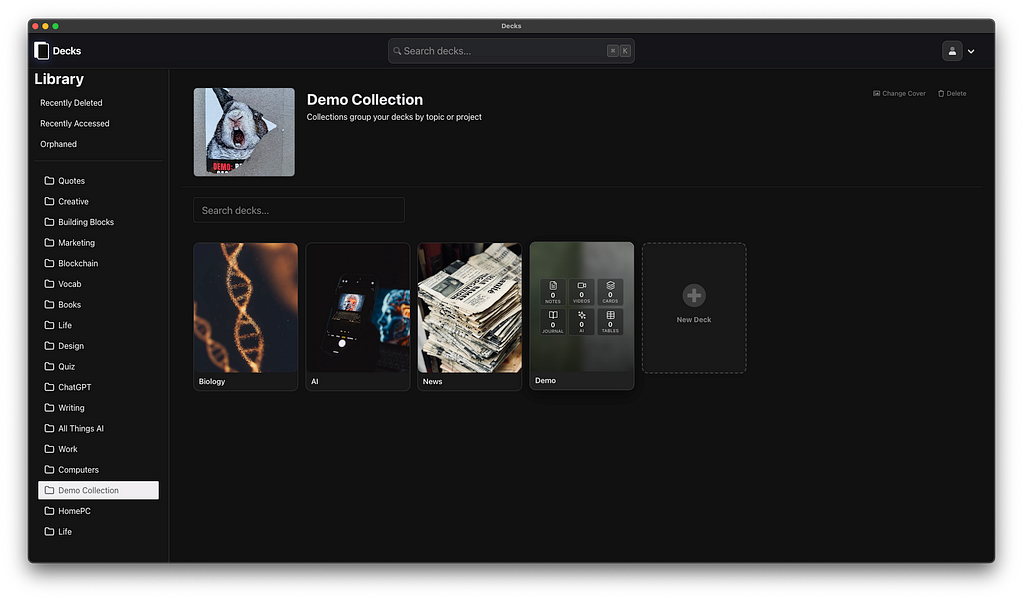Viewport: 1023px width, 600px height.
Task: Click the magnifier icon in top search
Action: point(397,51)
